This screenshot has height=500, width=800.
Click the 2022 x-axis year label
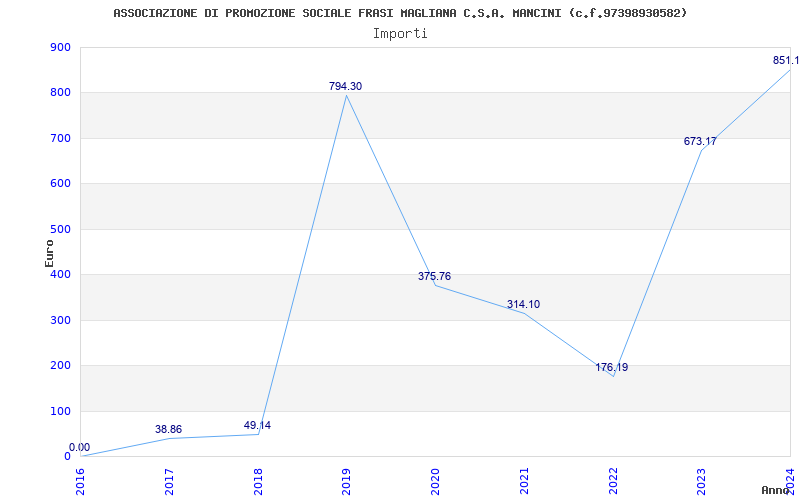coord(613,481)
